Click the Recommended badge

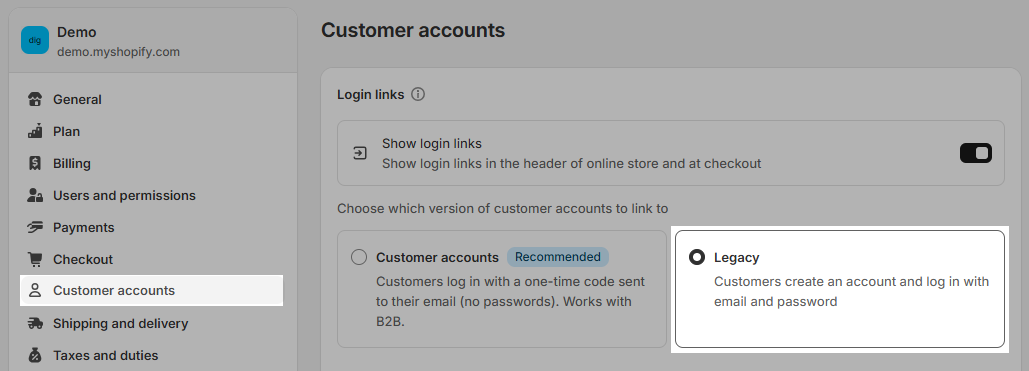pyautogui.click(x=557, y=257)
